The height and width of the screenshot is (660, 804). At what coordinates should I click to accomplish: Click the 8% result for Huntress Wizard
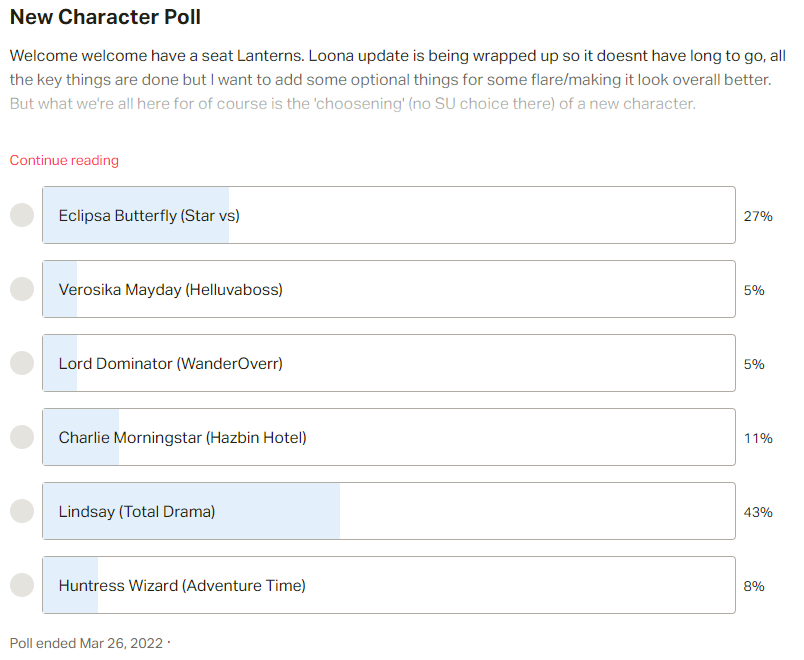pyautogui.click(x=754, y=586)
